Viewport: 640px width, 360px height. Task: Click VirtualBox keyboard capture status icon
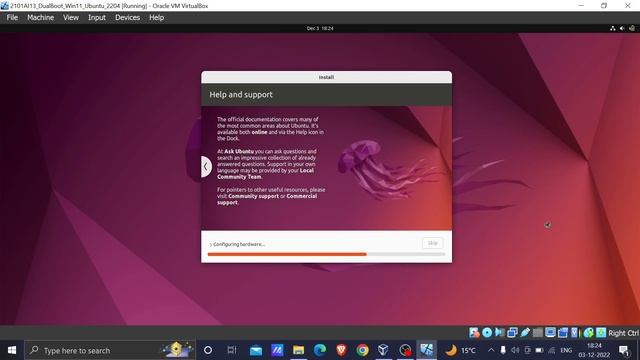601,333
